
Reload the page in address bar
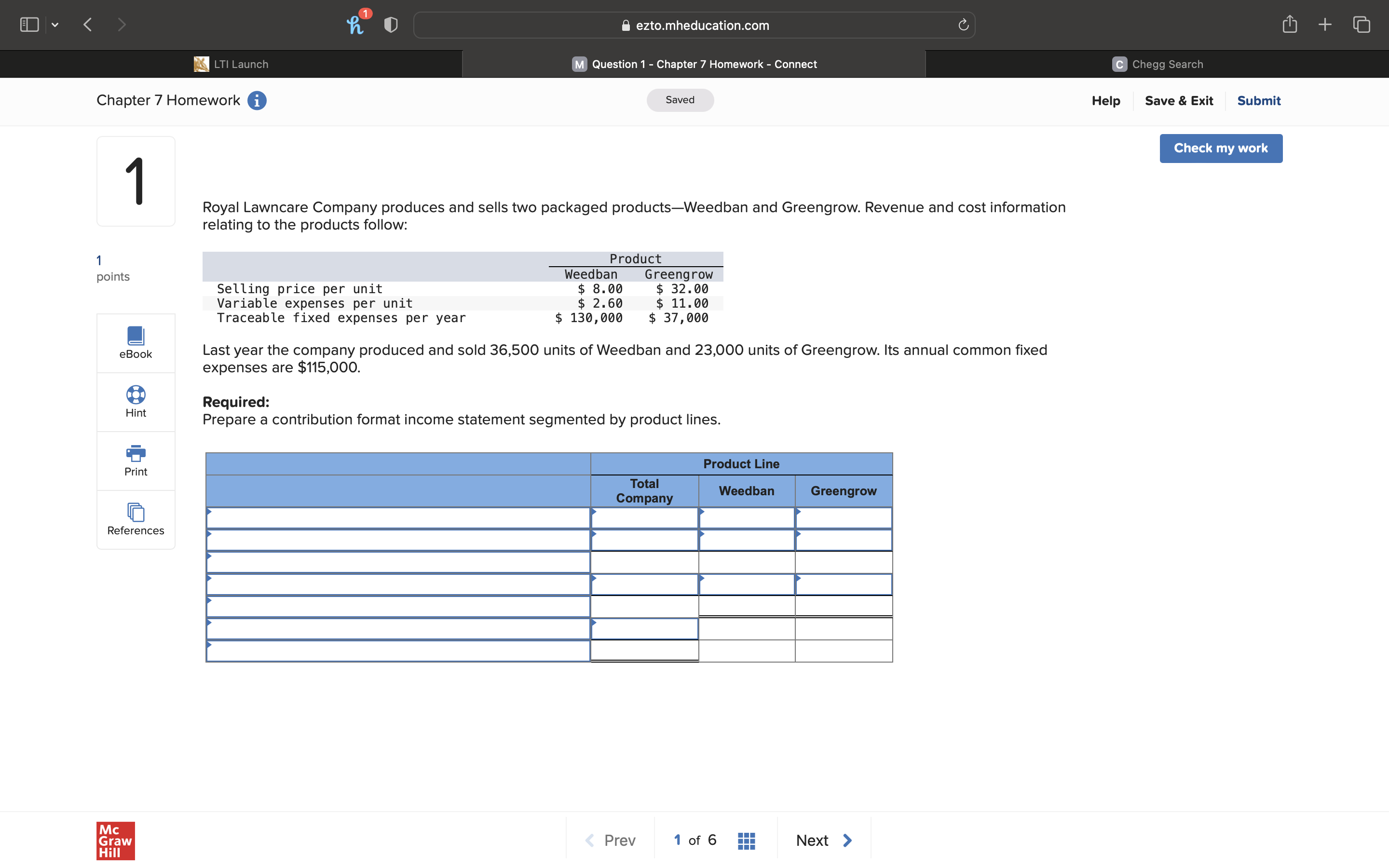click(x=963, y=25)
